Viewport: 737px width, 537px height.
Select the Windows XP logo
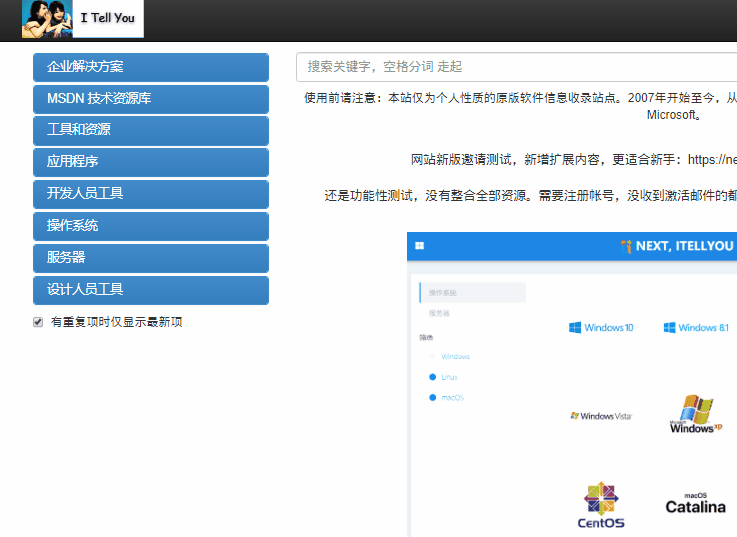pos(696,414)
